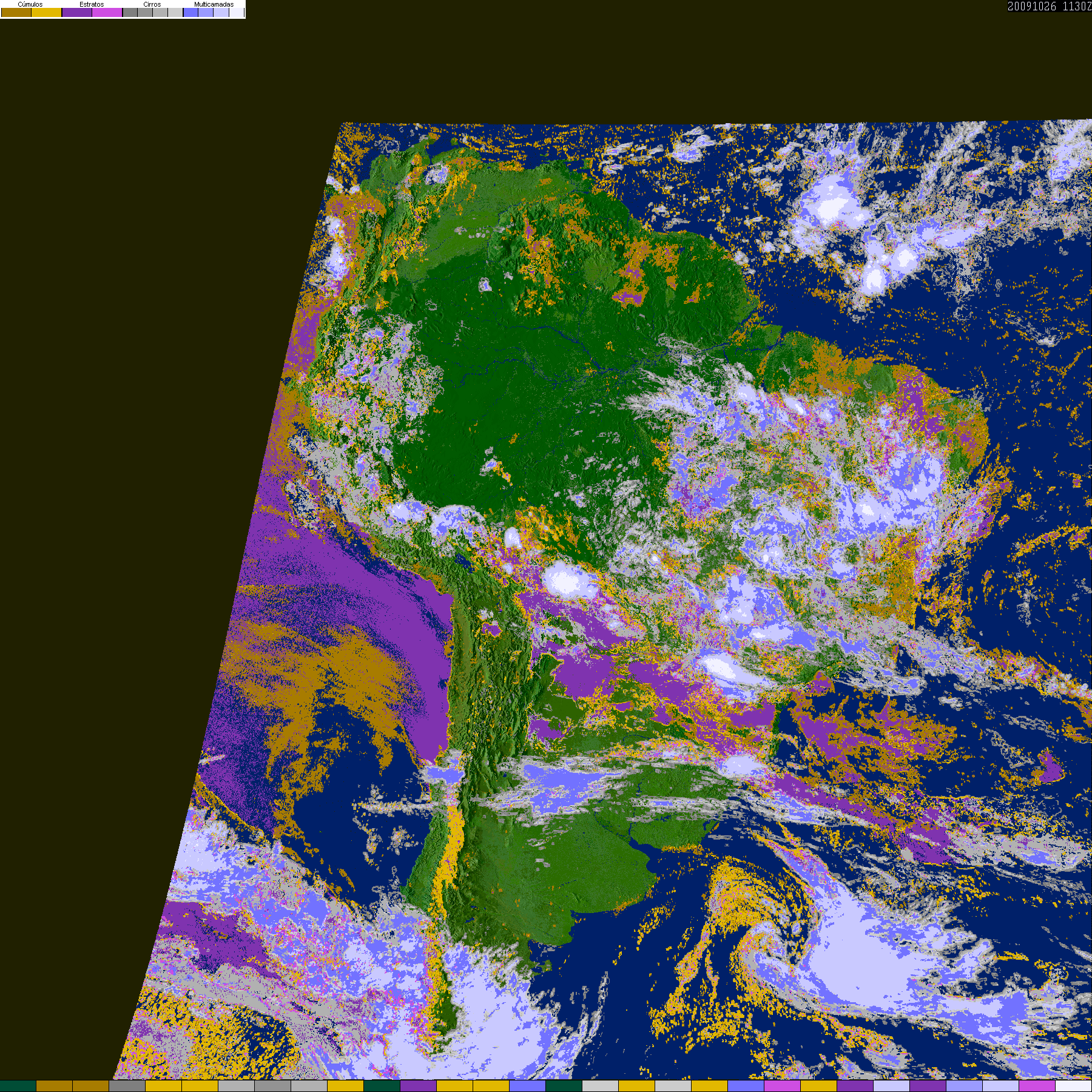
Task: Click the 'Cirros' legend label
Action: (152, 4)
